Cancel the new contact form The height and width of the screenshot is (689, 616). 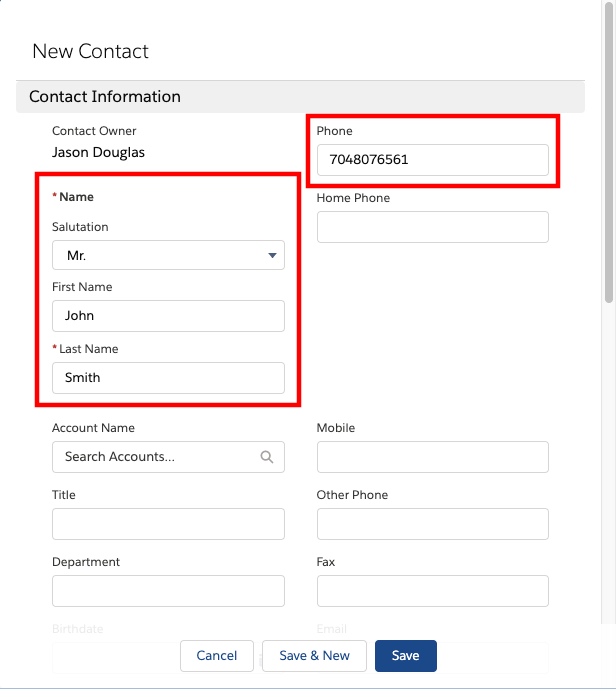point(217,656)
